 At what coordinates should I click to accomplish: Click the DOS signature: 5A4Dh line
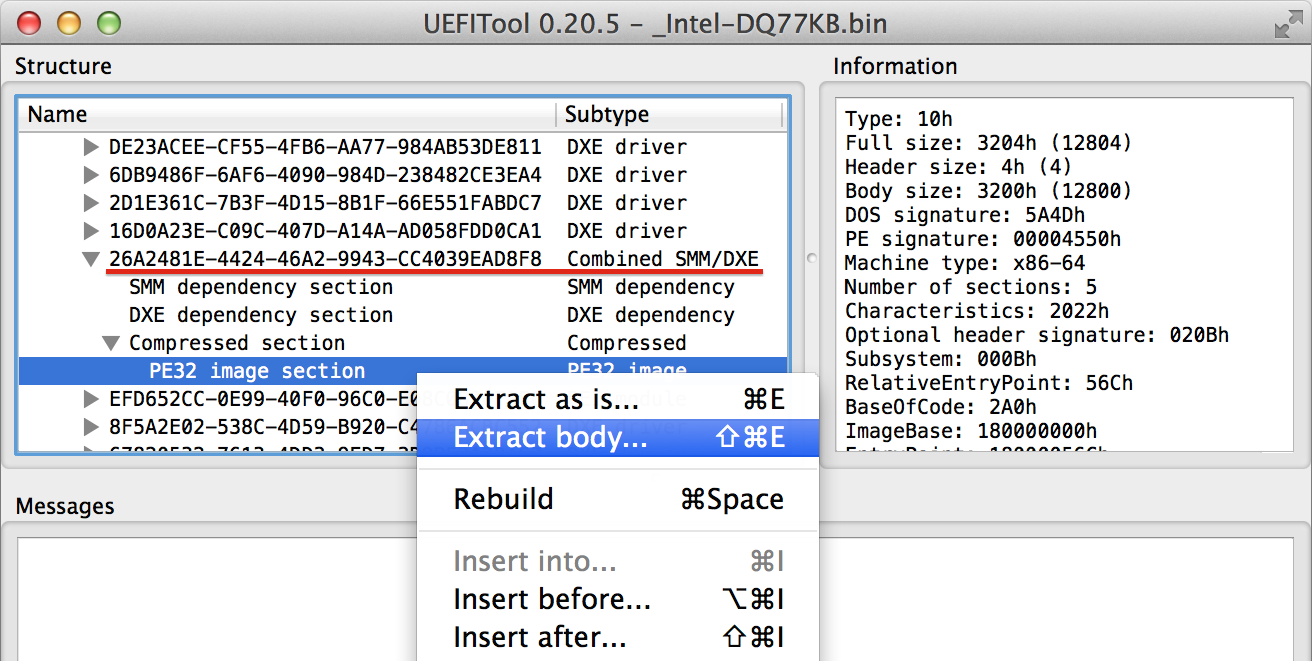tap(964, 215)
